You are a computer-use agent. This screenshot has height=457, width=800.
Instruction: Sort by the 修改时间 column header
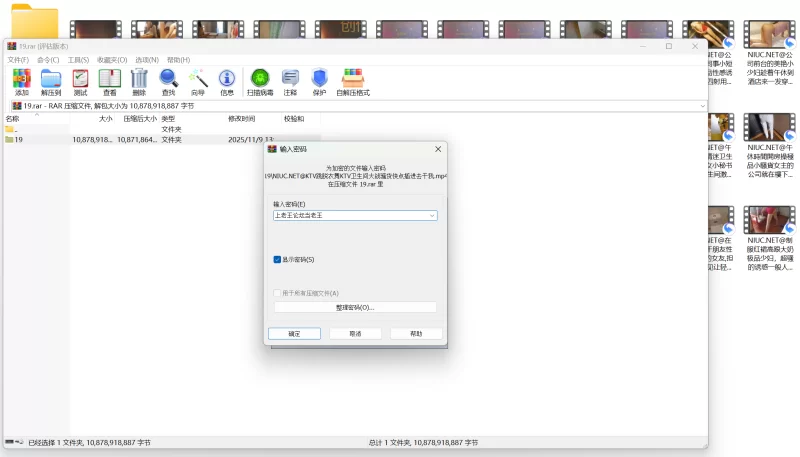pos(241,118)
